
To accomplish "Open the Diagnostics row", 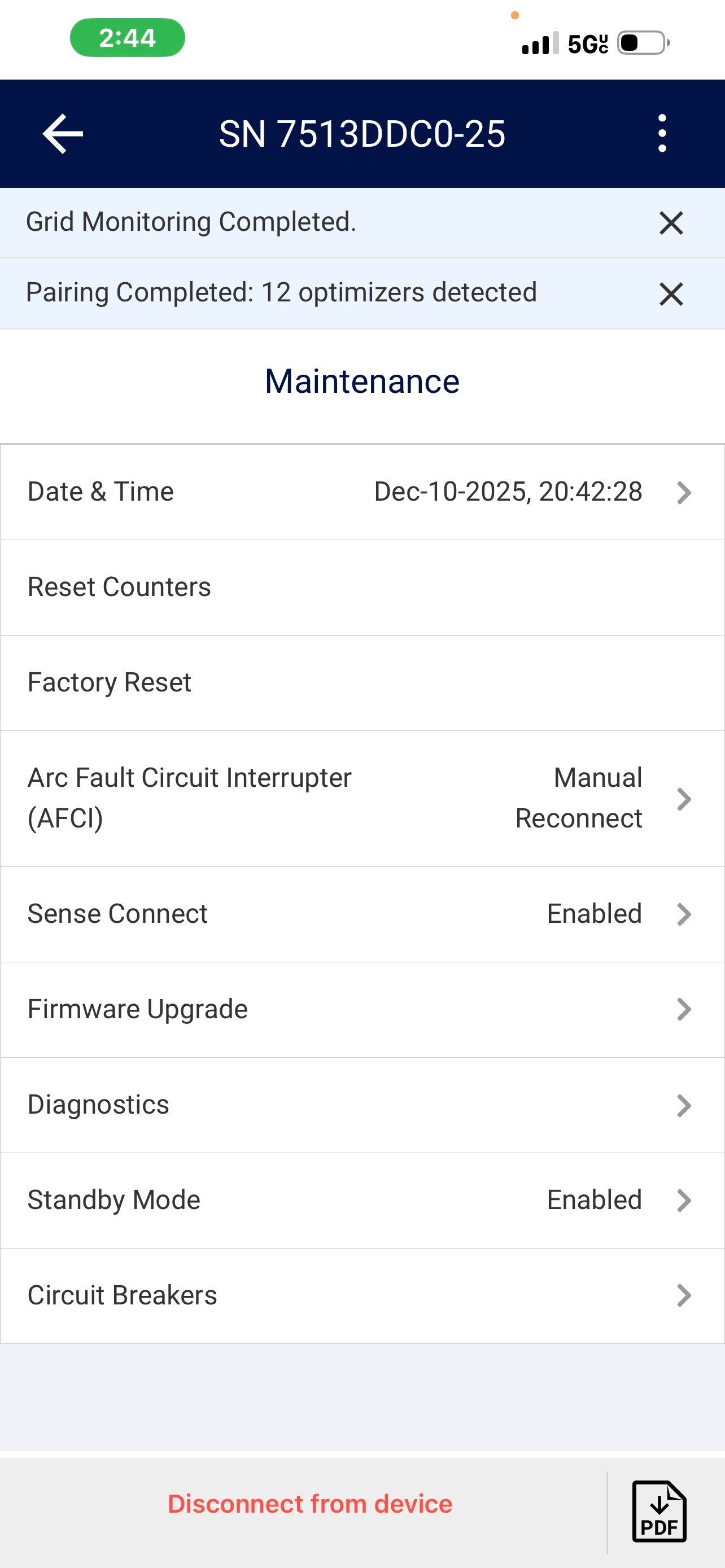I will pyautogui.click(x=99, y=1105).
